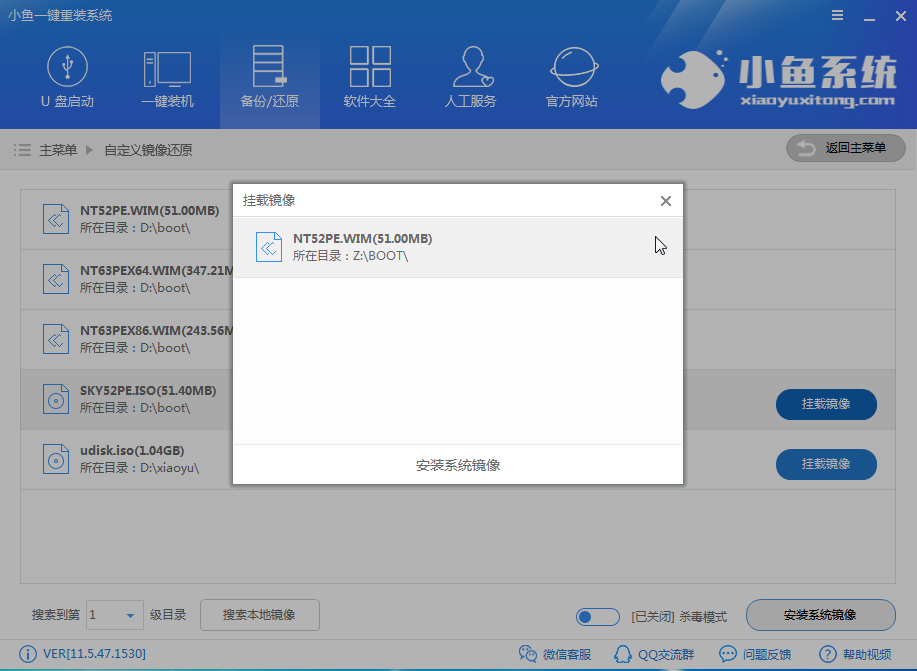Click the 返回主菜单 back button
Image resolution: width=917 pixels, height=671 pixels.
tap(845, 149)
